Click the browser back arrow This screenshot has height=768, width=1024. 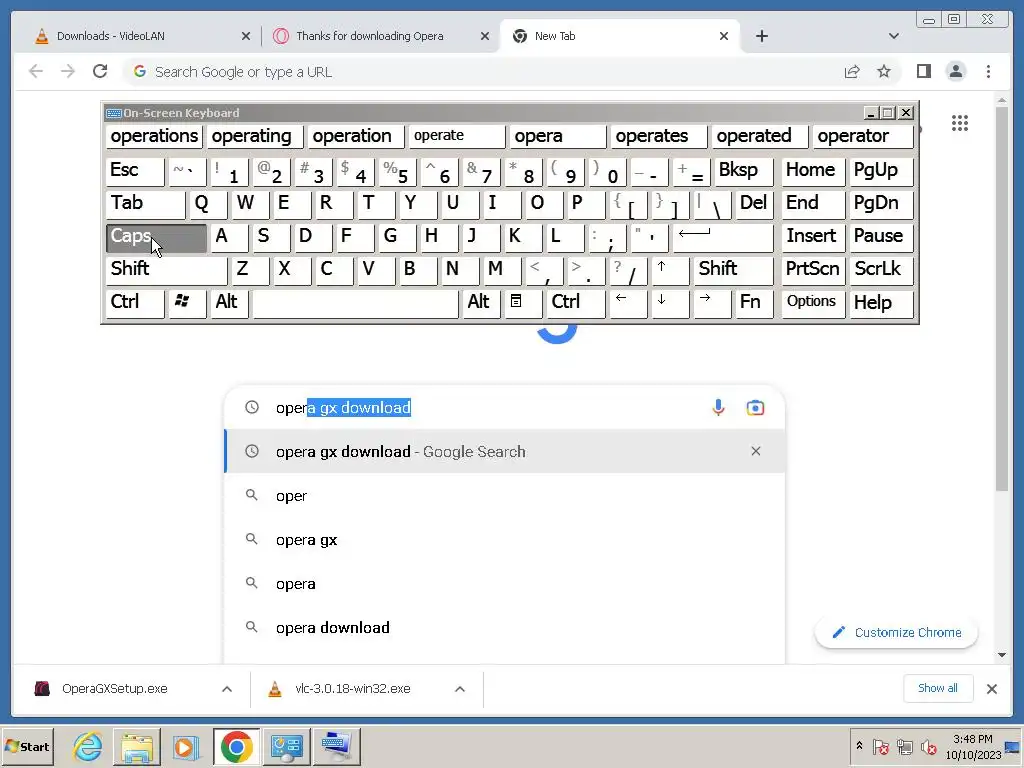[x=36, y=71]
